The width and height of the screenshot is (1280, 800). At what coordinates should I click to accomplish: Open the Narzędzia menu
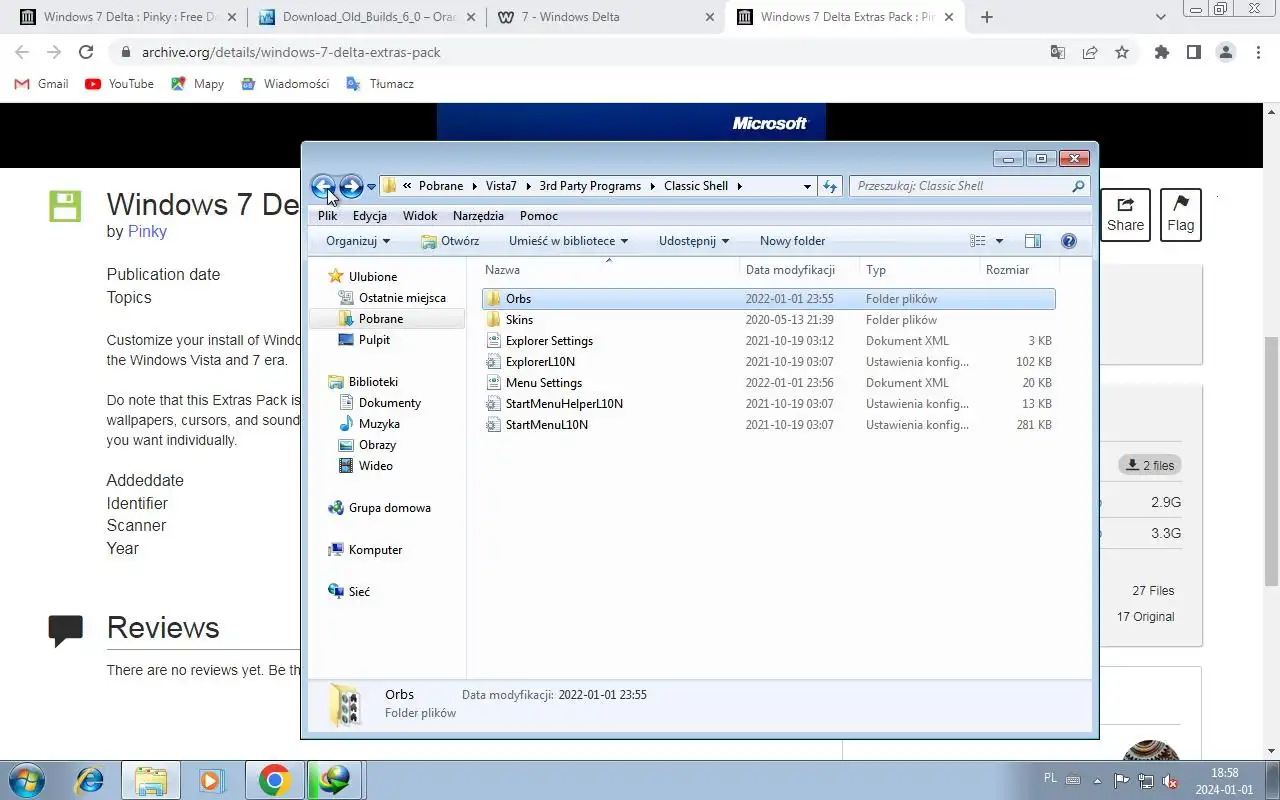[478, 216]
